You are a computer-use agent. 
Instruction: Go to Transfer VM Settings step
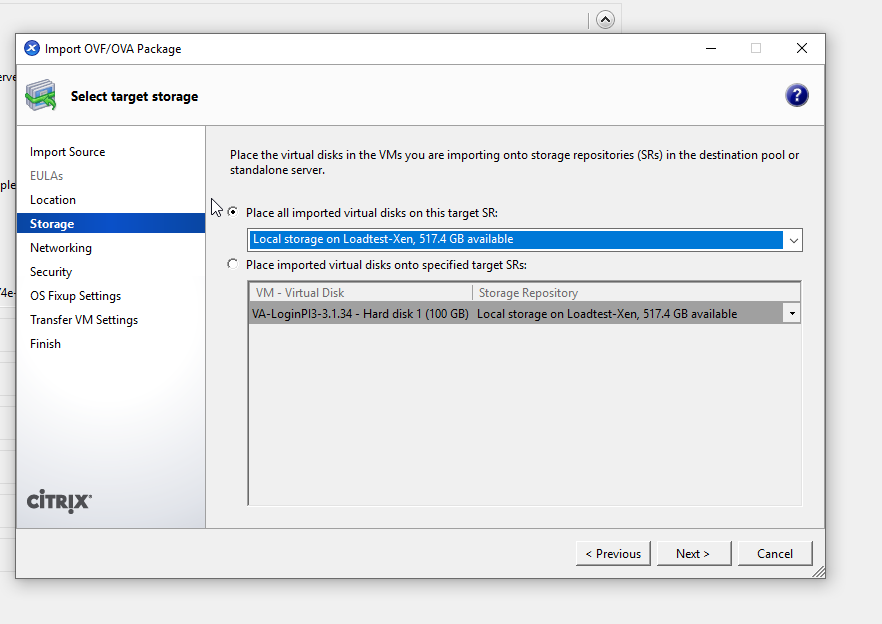pyautogui.click(x=84, y=320)
